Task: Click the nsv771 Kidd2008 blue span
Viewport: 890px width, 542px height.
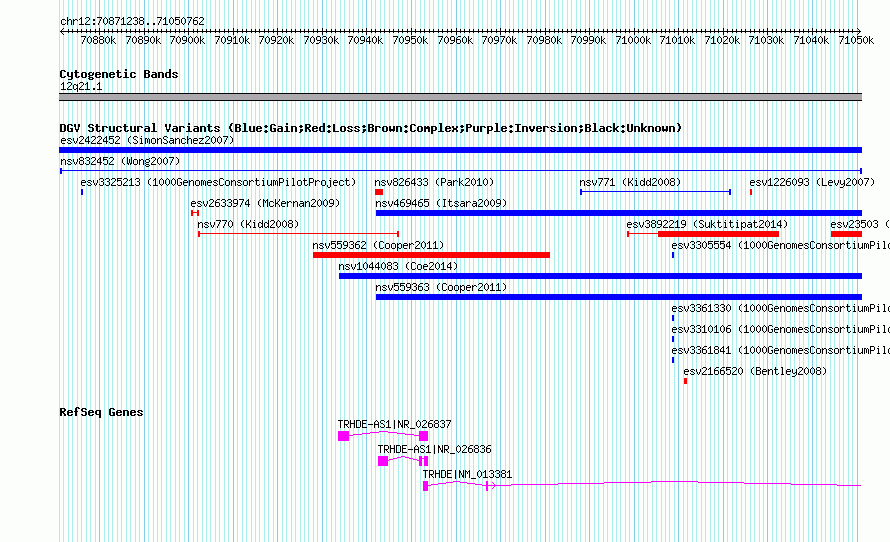Action: point(655,192)
